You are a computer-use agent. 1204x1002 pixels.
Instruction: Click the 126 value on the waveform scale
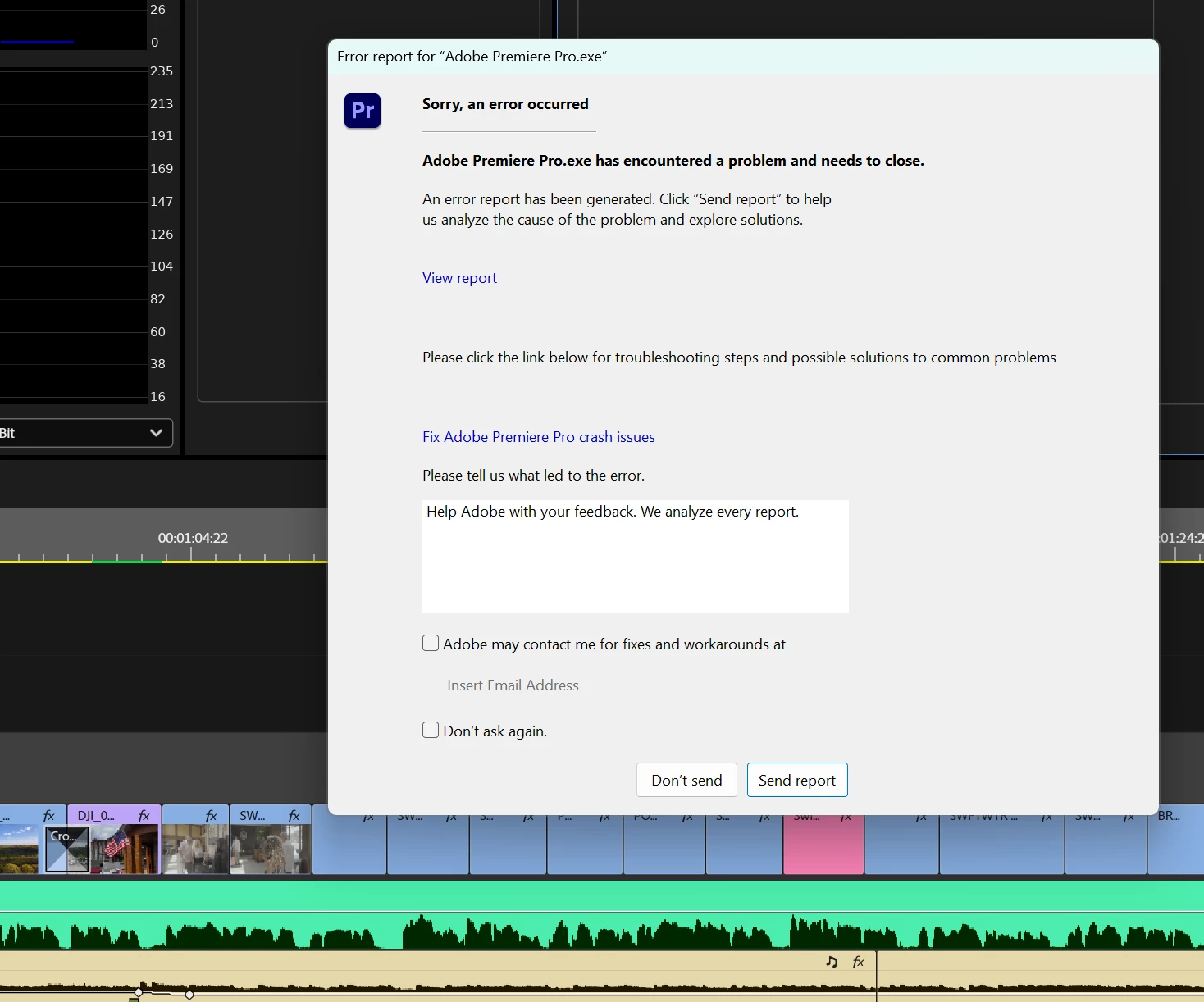coord(162,235)
